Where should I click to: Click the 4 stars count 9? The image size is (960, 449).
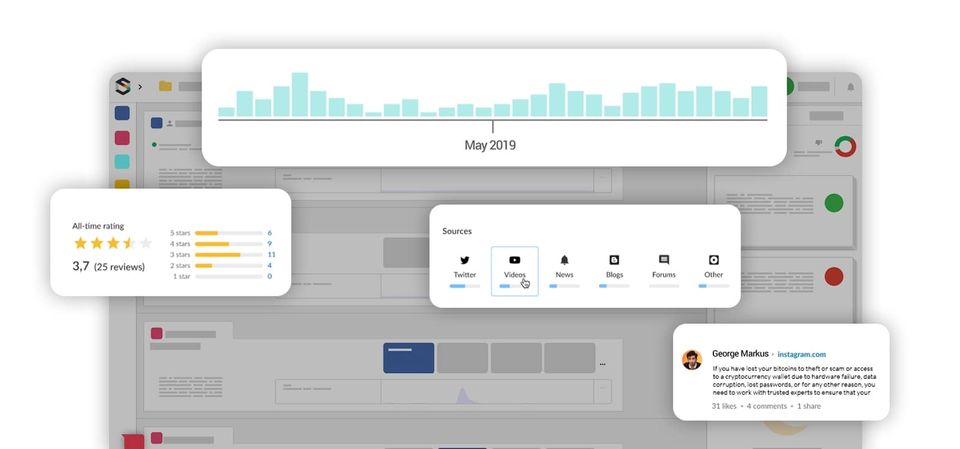[269, 244]
